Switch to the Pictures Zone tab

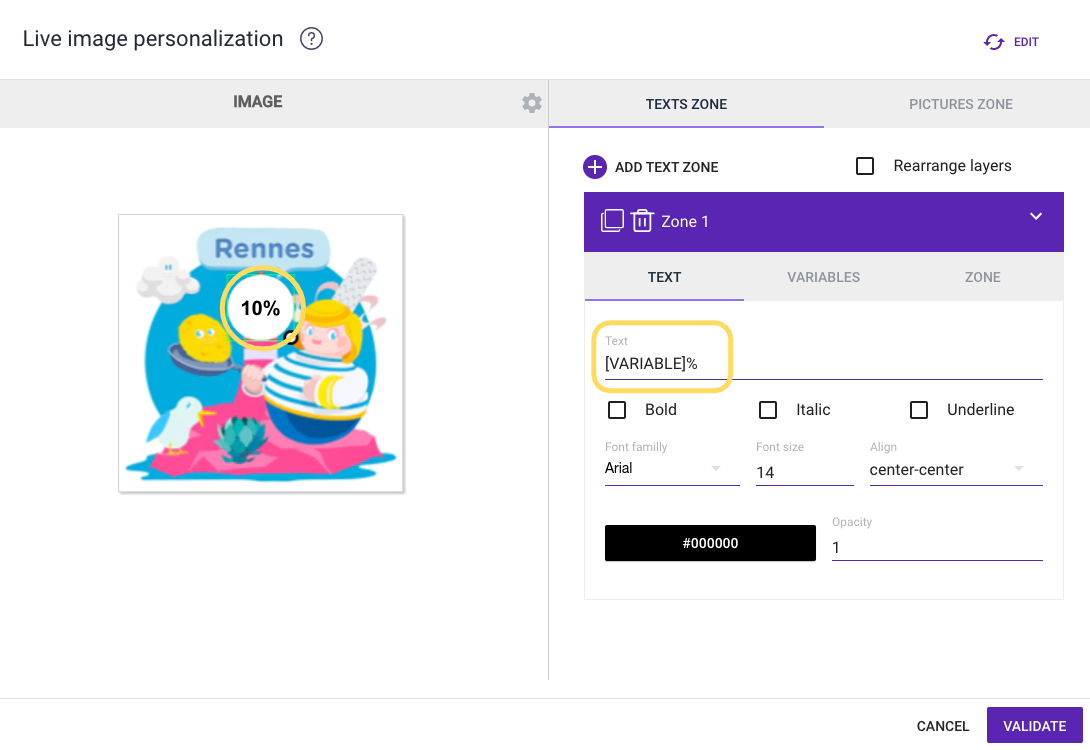(x=960, y=104)
